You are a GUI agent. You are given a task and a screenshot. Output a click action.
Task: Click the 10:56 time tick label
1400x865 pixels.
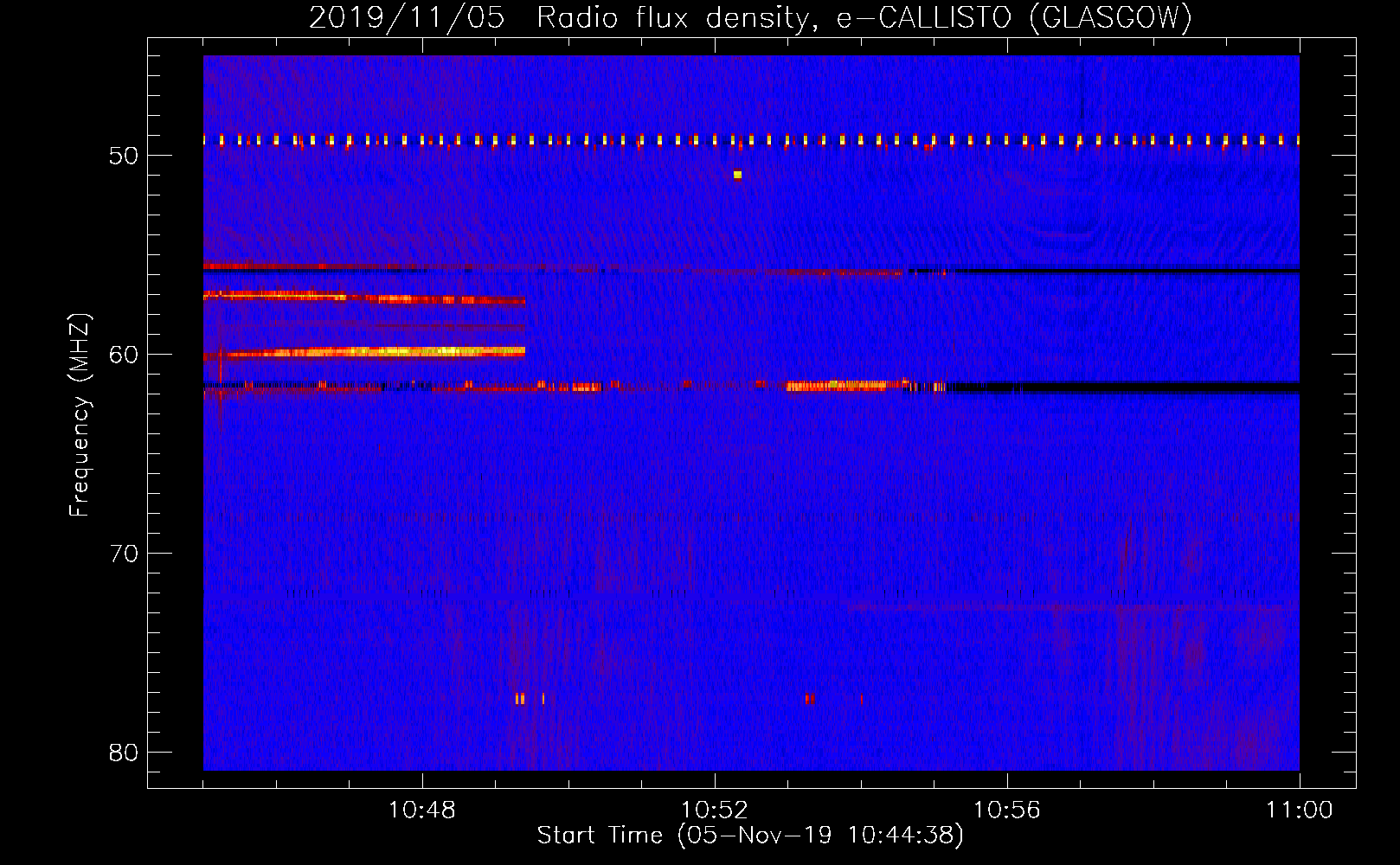click(1007, 811)
